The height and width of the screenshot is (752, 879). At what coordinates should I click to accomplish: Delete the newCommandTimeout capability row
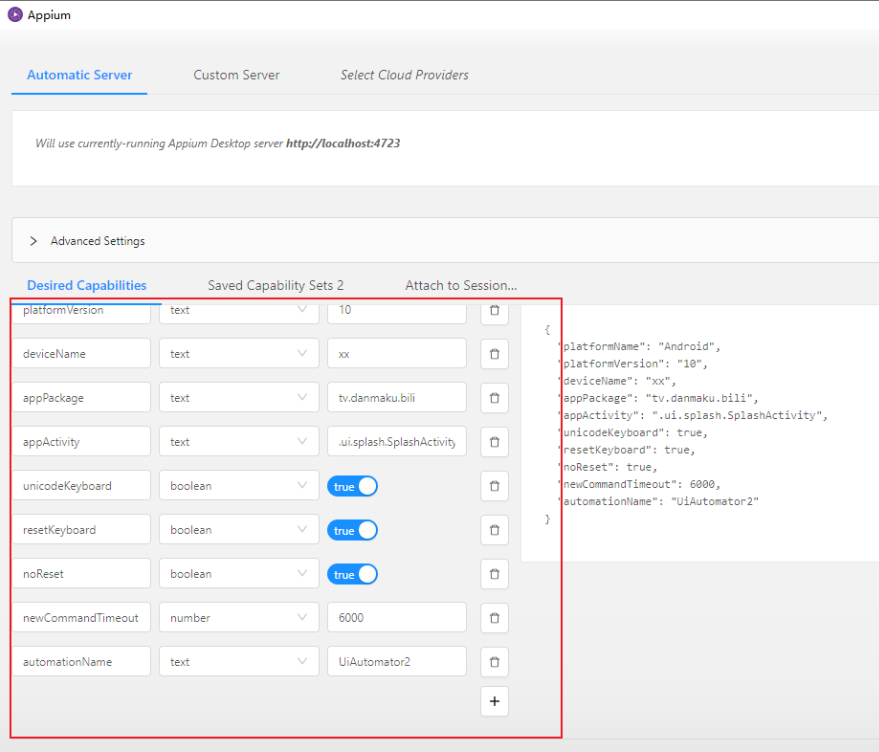click(494, 618)
